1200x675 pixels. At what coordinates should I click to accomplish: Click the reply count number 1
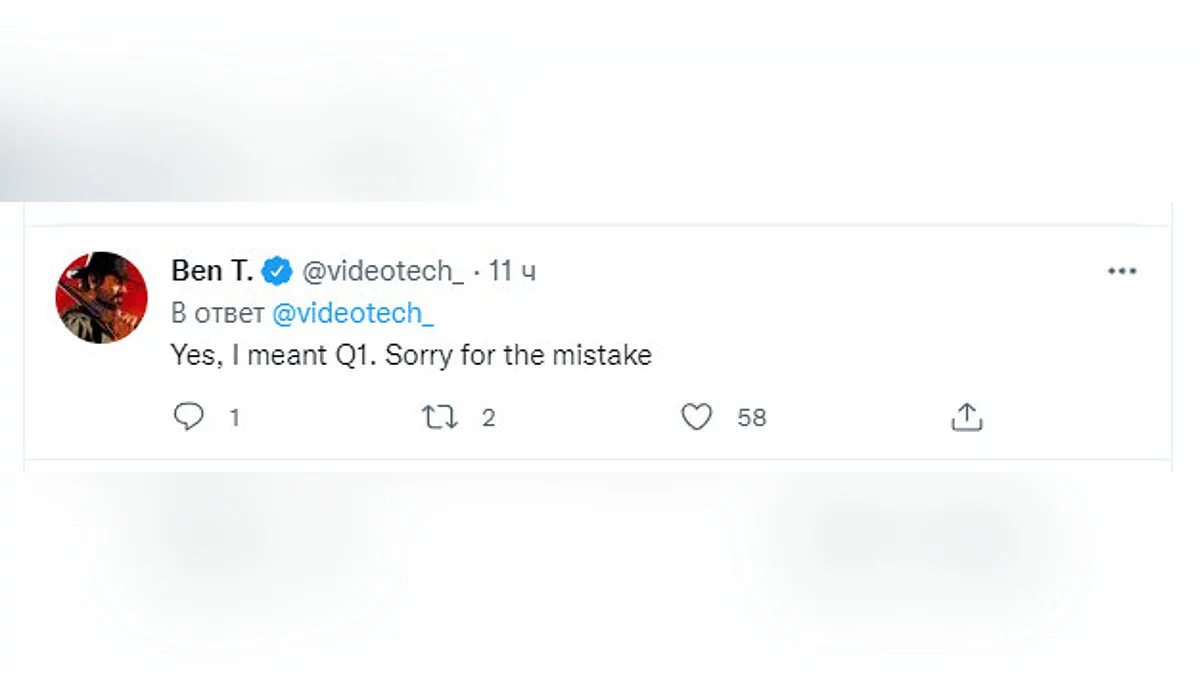tap(235, 418)
